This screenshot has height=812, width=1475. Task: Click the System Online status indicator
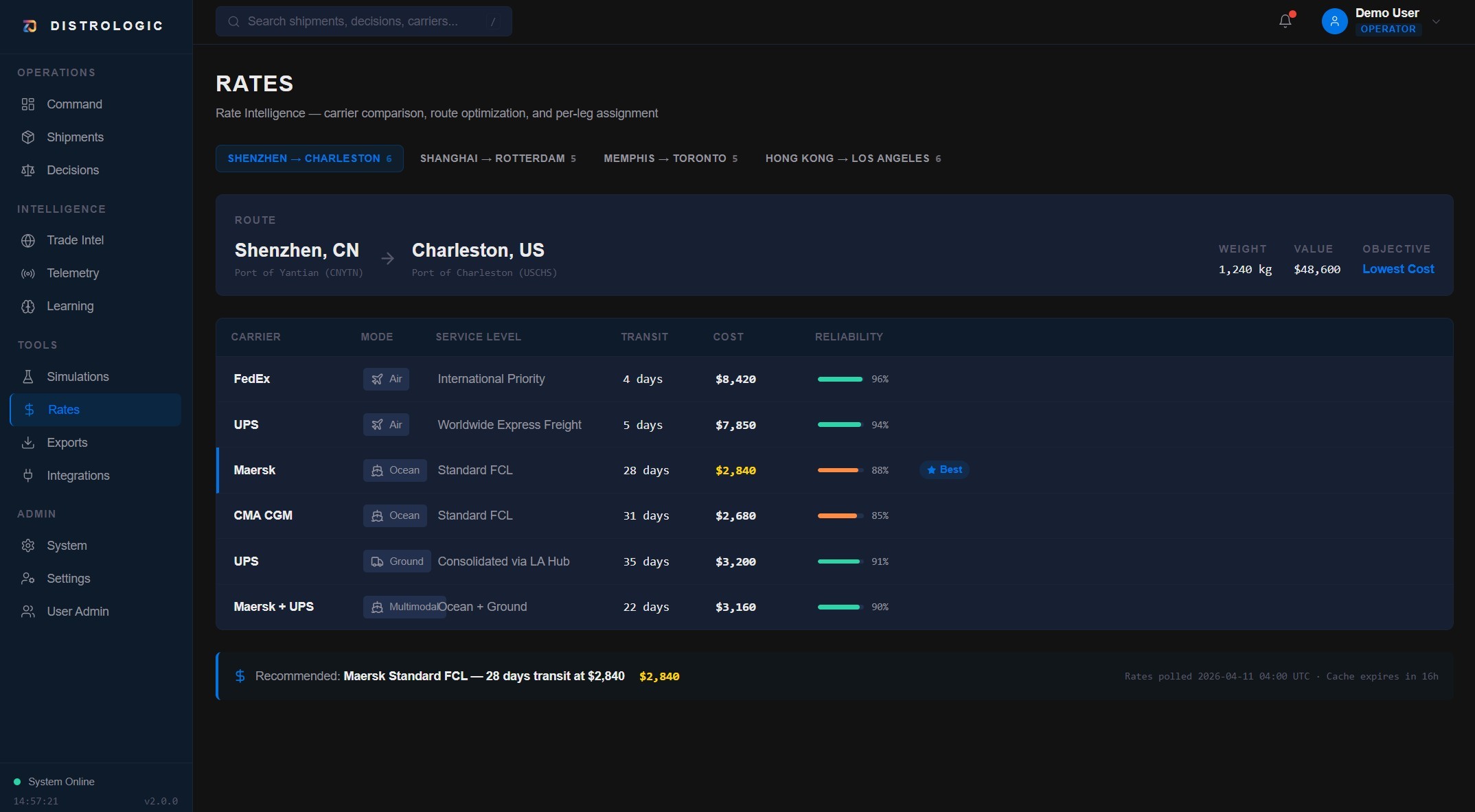(54, 782)
